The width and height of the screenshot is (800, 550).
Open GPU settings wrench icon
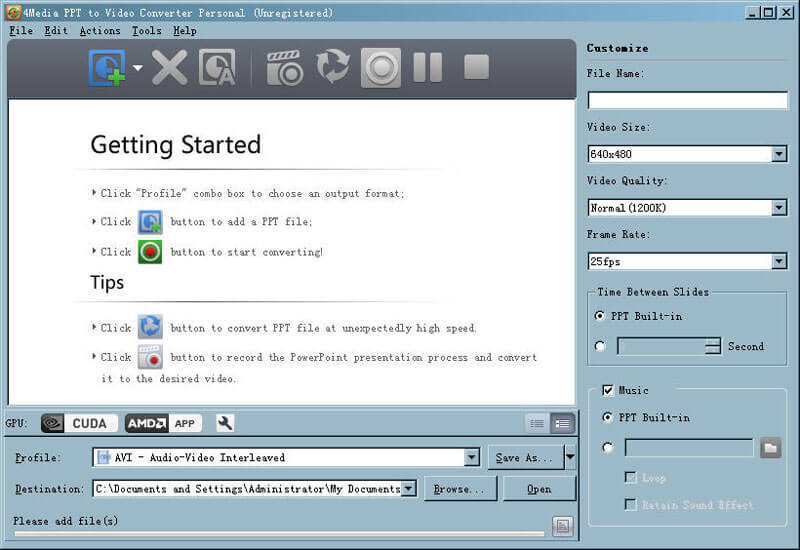(225, 423)
